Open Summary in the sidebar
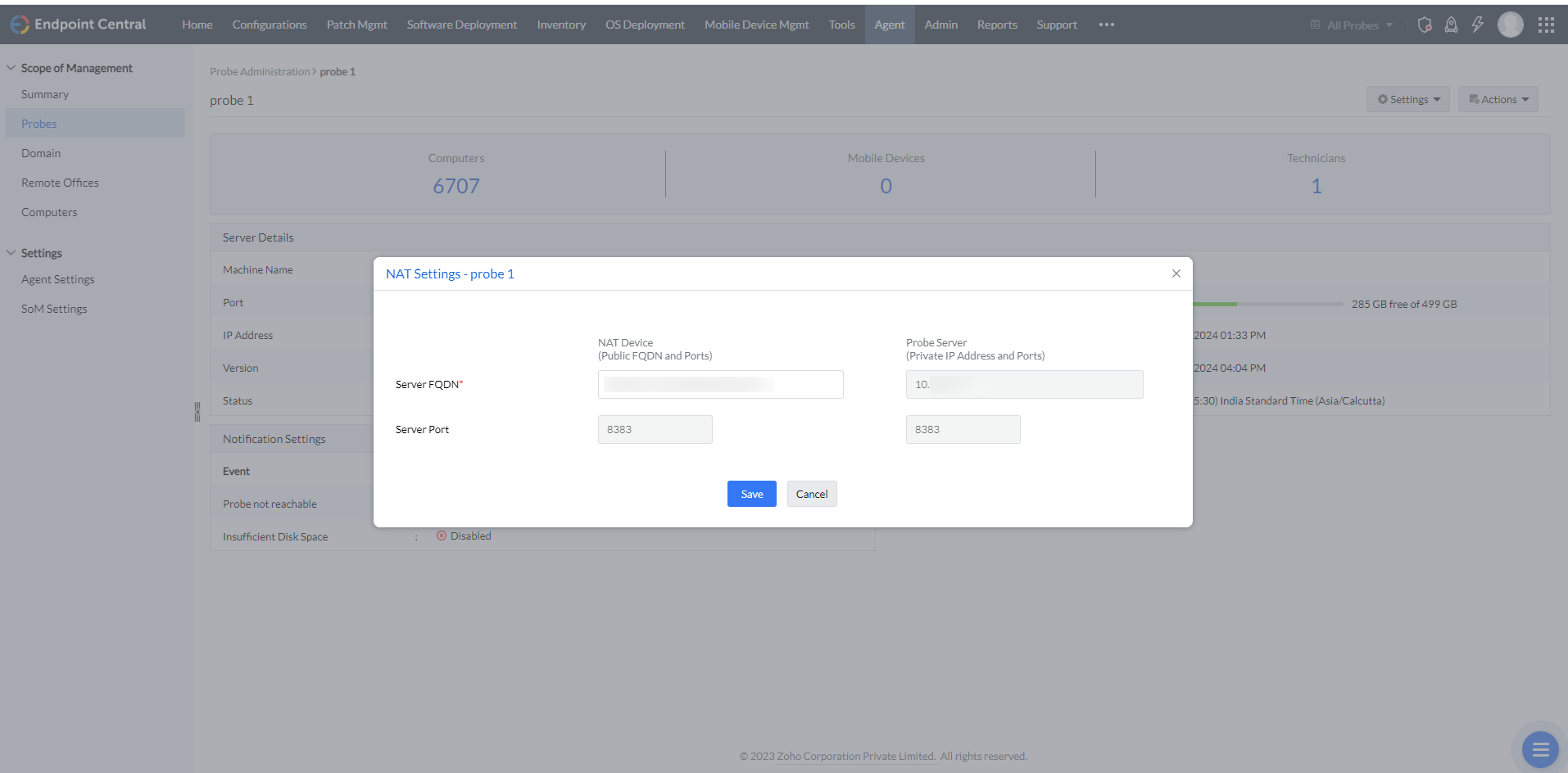 tap(45, 94)
